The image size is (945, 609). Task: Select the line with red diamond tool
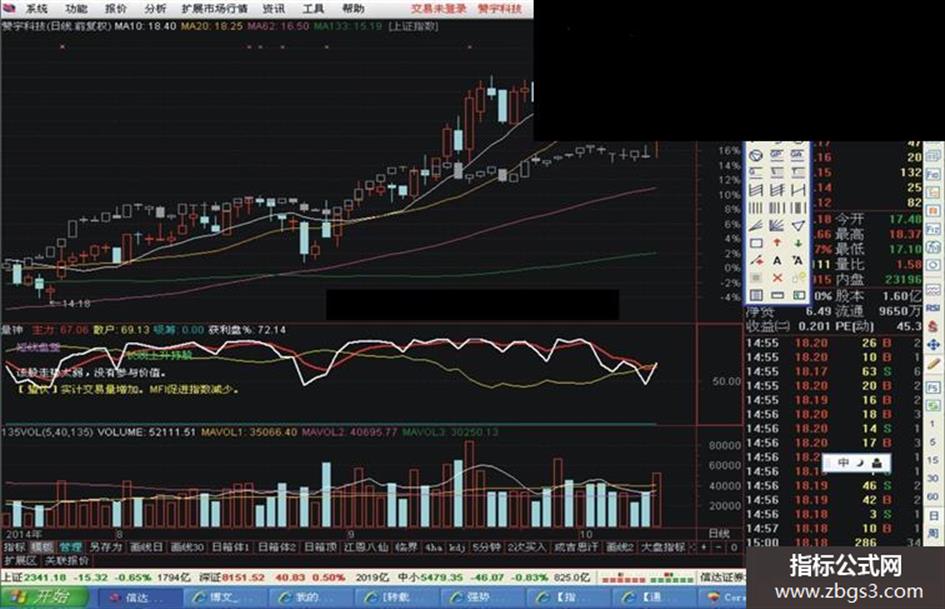click(756, 260)
